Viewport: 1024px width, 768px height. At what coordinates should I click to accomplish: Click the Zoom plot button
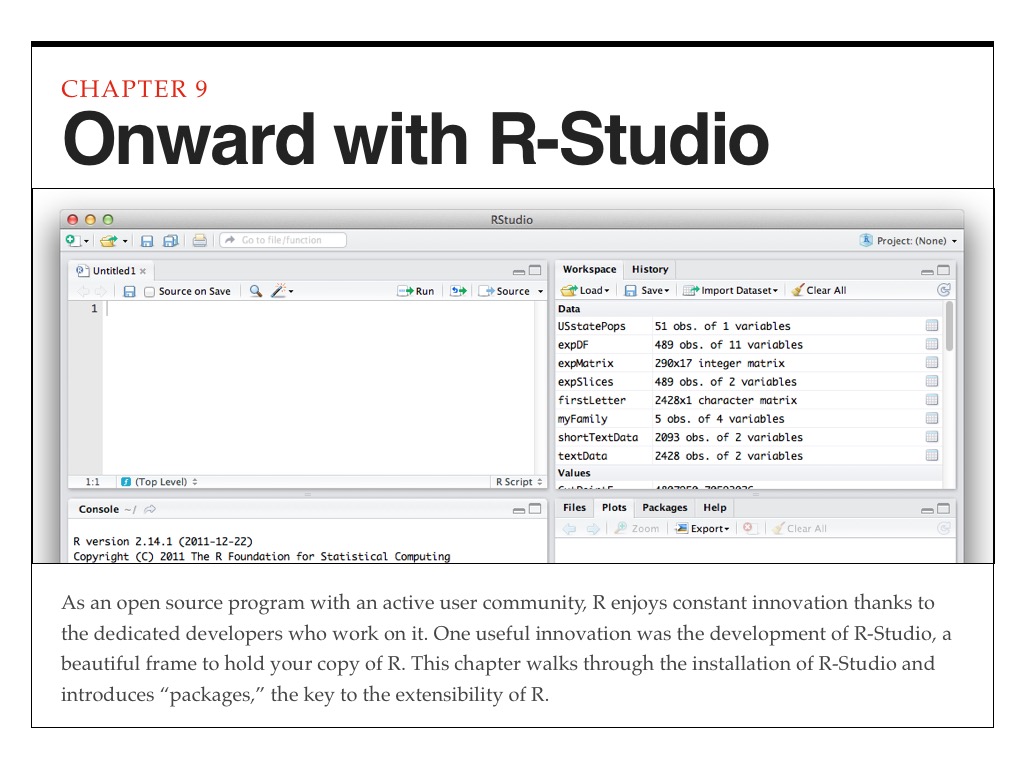[x=637, y=528]
